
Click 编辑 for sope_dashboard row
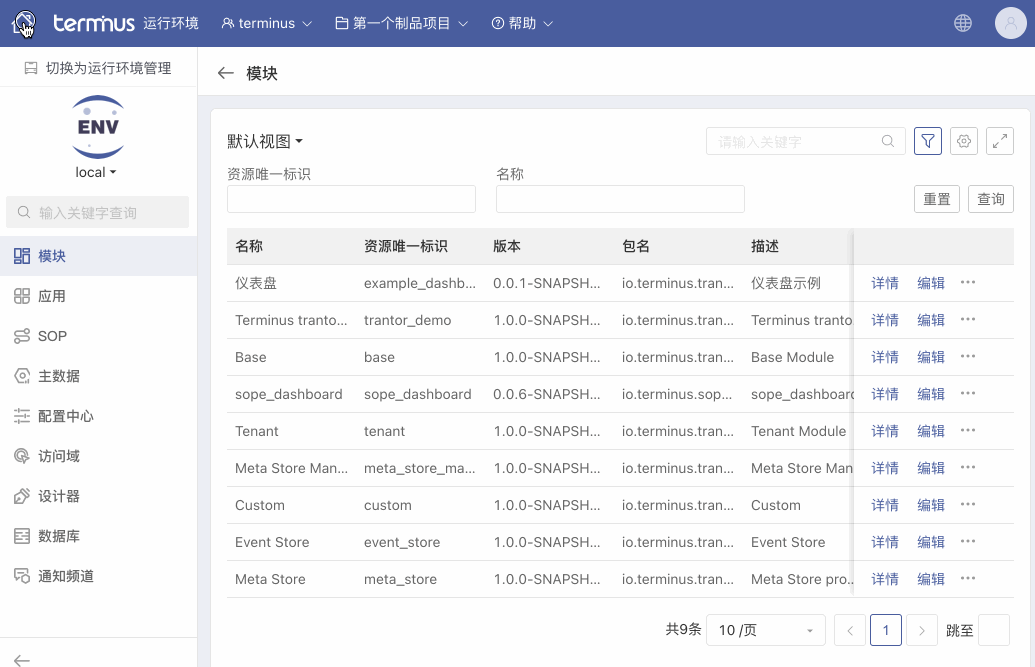931,394
